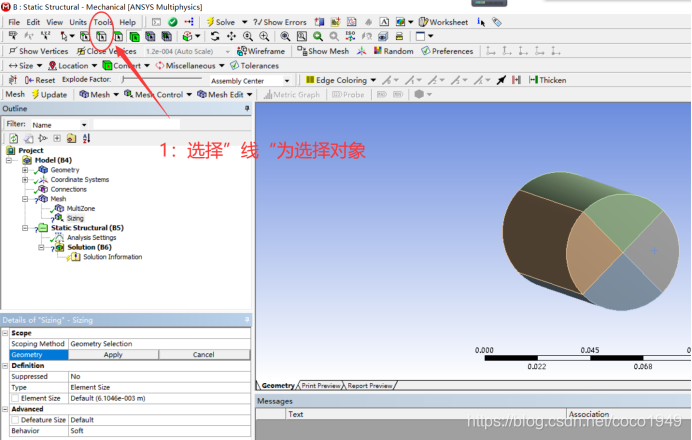
Task: Toggle Show Vertices
Action: (38, 51)
